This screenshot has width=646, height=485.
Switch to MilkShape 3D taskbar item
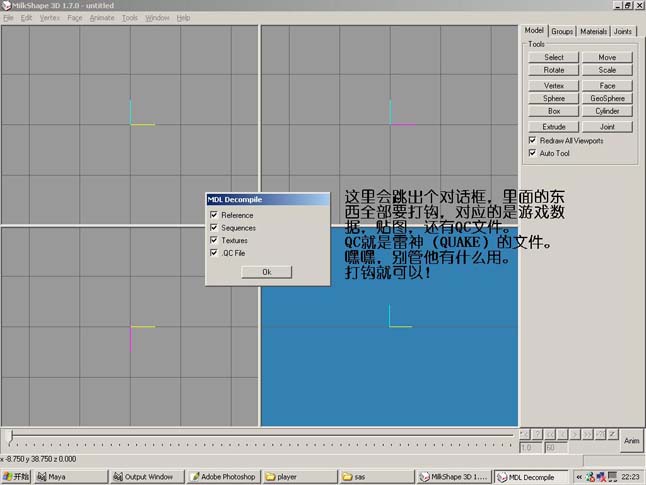click(x=454, y=477)
